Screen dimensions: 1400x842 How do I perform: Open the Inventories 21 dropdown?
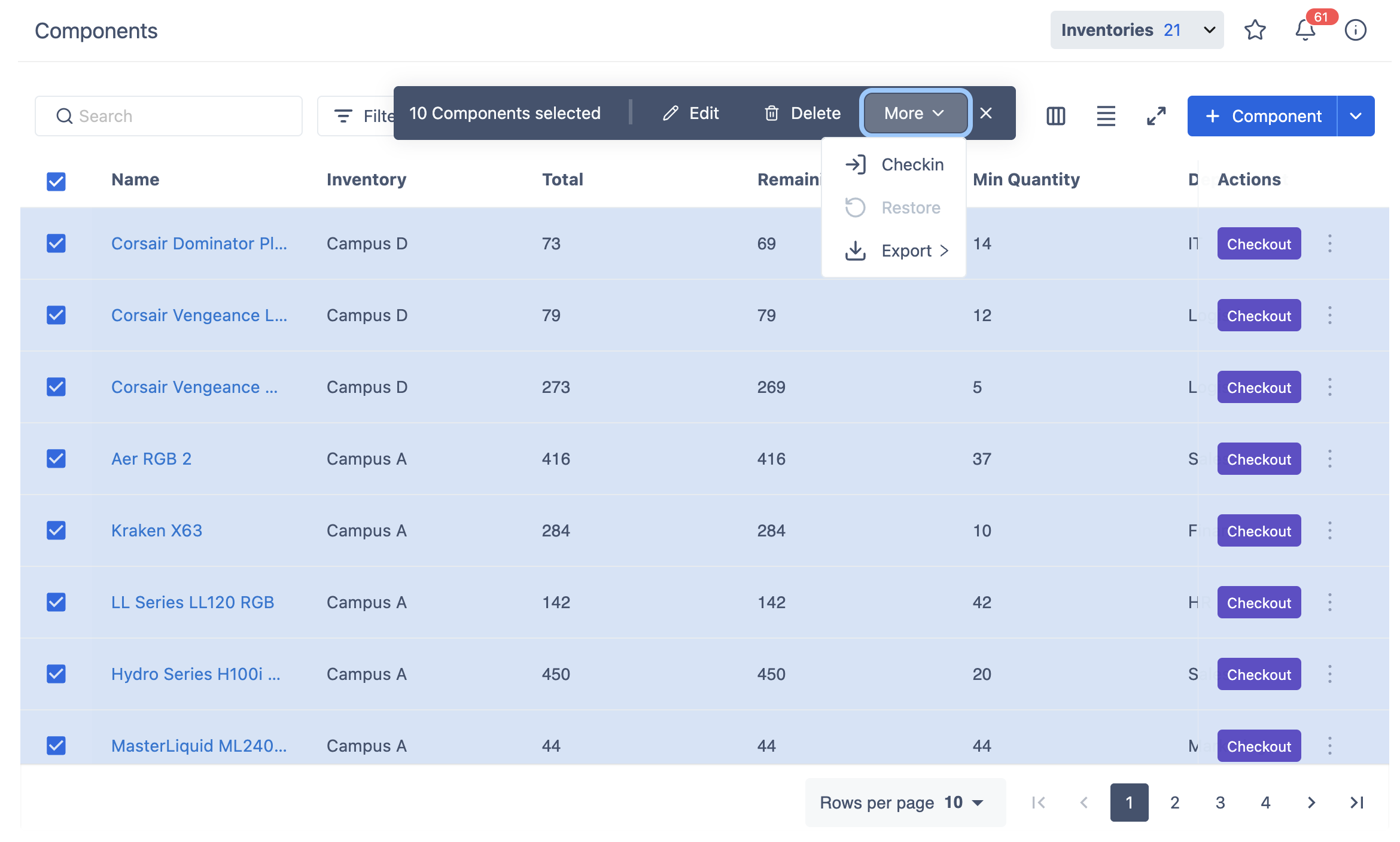coord(1137,30)
